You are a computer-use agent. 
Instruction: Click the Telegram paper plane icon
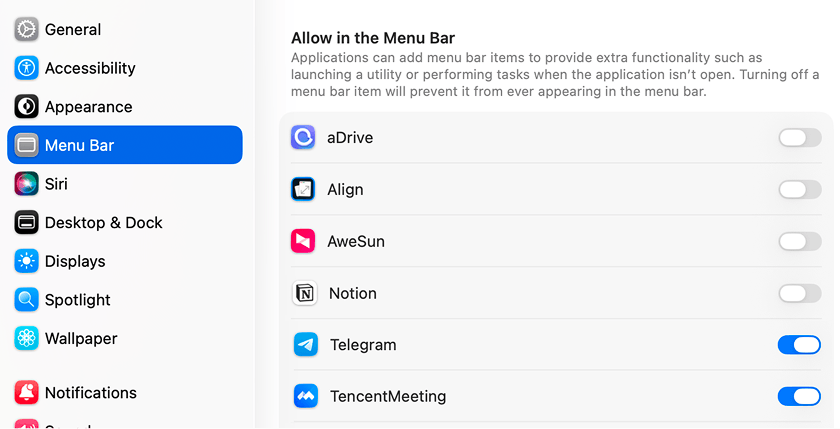[x=306, y=344]
